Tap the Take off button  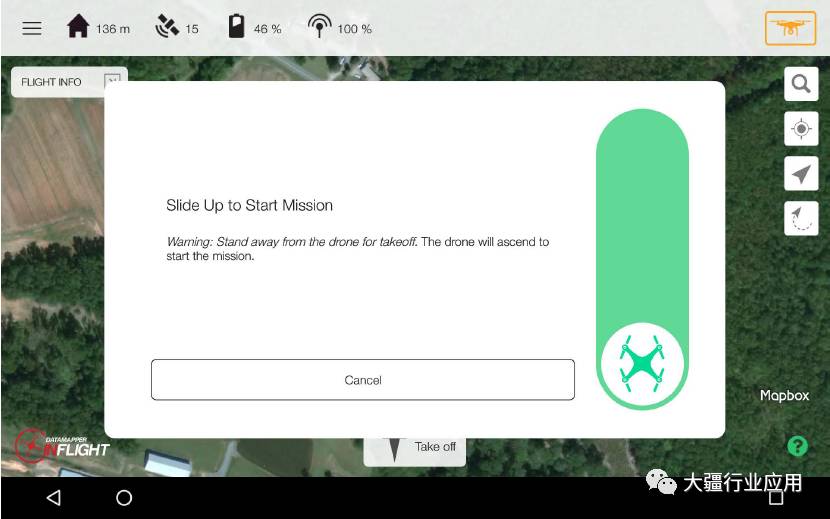coord(414,448)
